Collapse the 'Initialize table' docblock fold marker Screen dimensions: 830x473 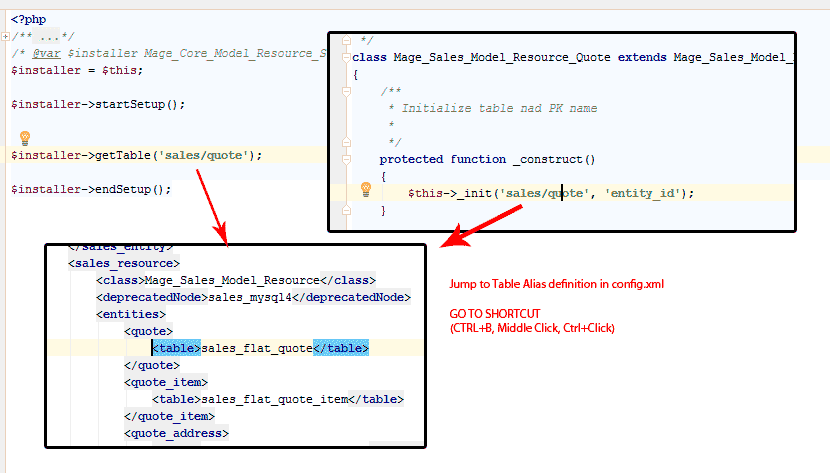tap(346, 92)
